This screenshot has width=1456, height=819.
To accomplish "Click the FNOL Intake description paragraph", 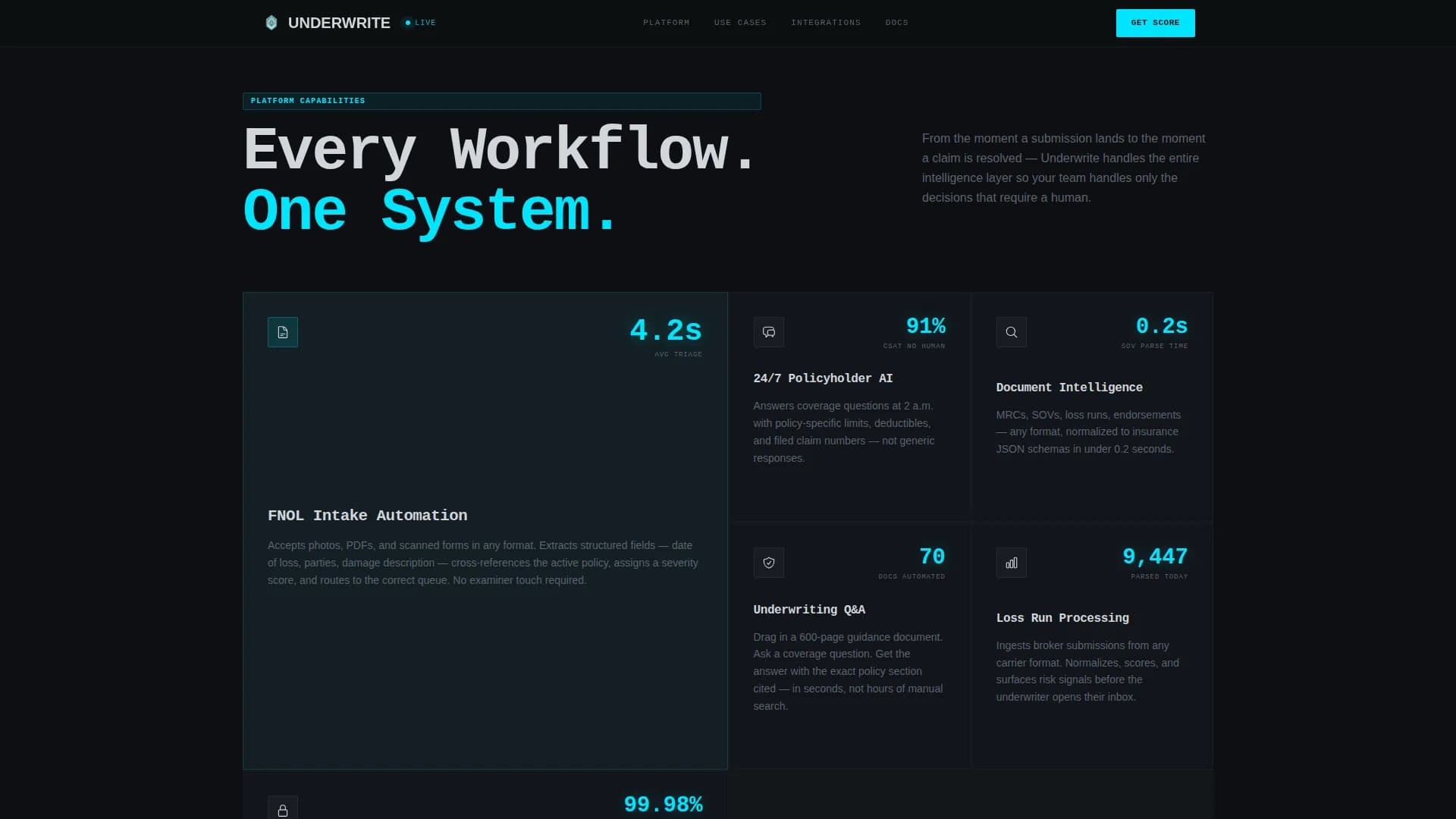I will (483, 563).
